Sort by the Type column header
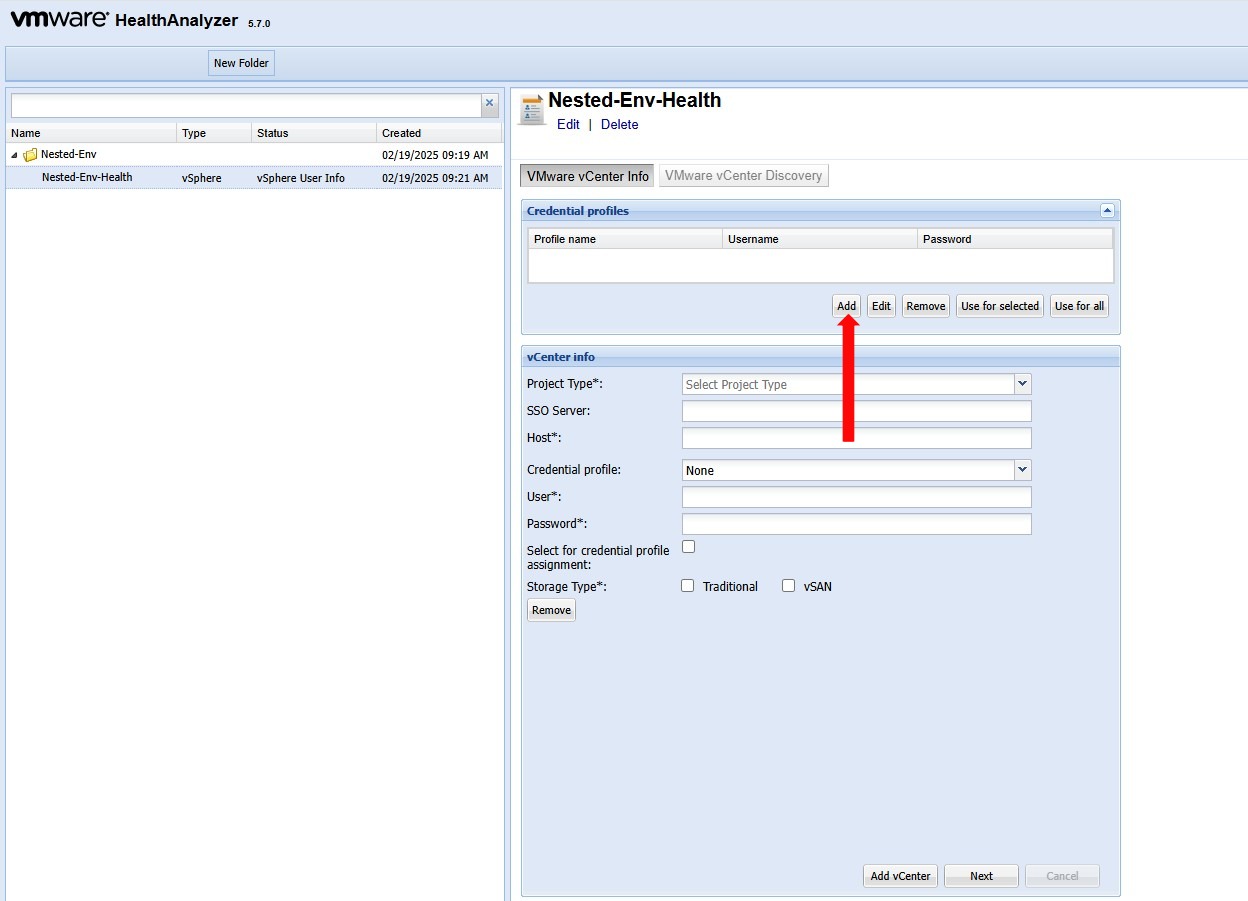This screenshot has height=901, width=1248. click(214, 133)
